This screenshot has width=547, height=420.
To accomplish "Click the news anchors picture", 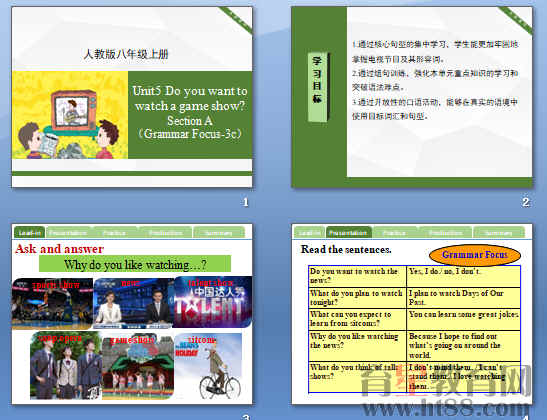I will pyautogui.click(x=133, y=303).
